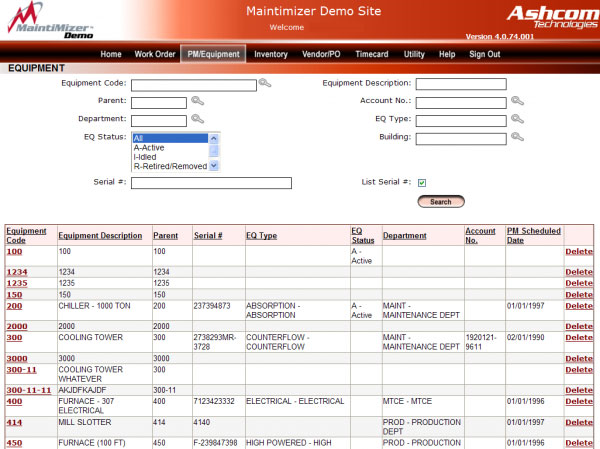600x449 pixels.
Task: Sort by PM Scheduled Date column header
Action: (x=533, y=236)
